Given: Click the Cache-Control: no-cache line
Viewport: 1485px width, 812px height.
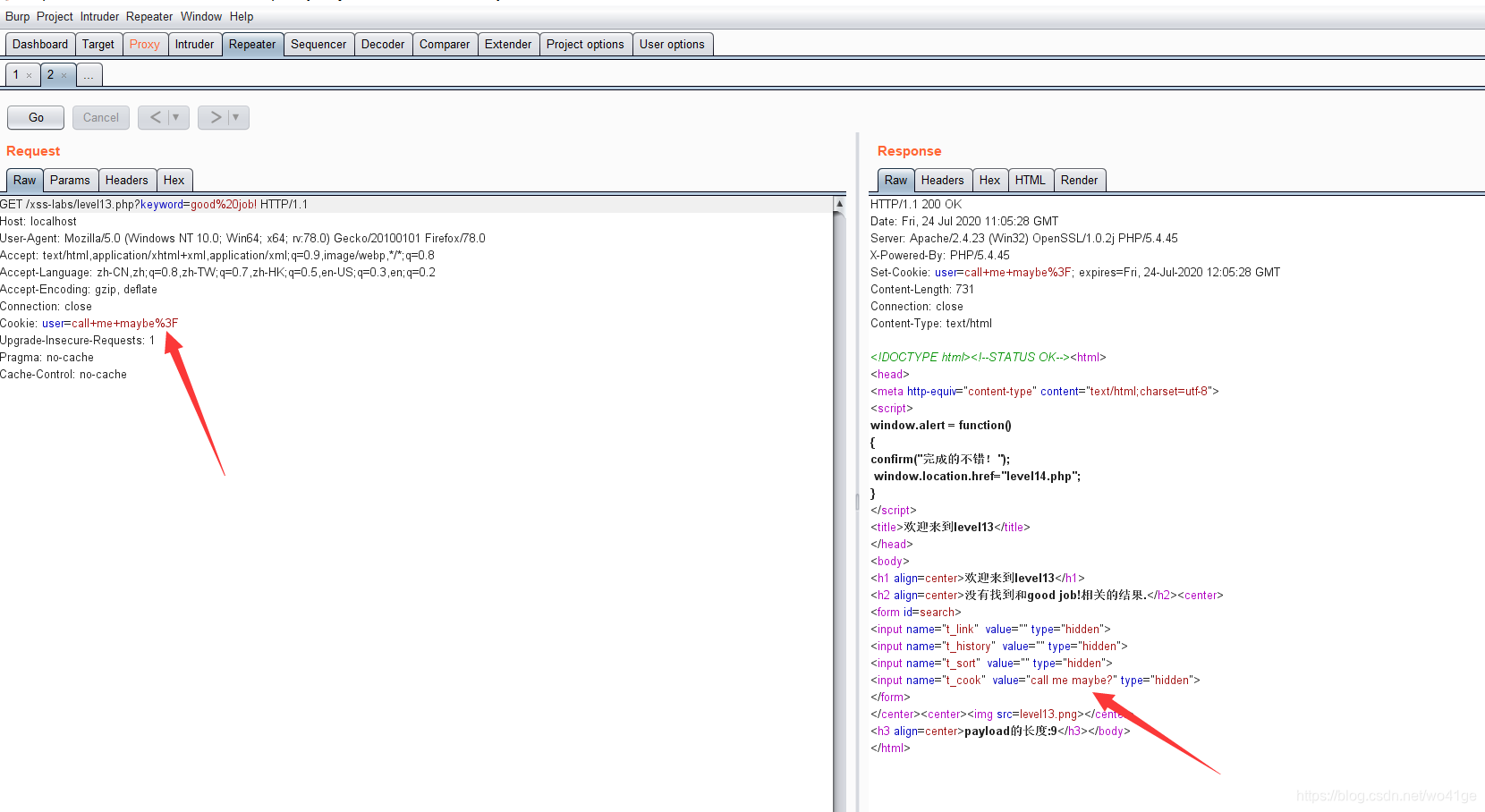Looking at the screenshot, I should click(x=64, y=375).
